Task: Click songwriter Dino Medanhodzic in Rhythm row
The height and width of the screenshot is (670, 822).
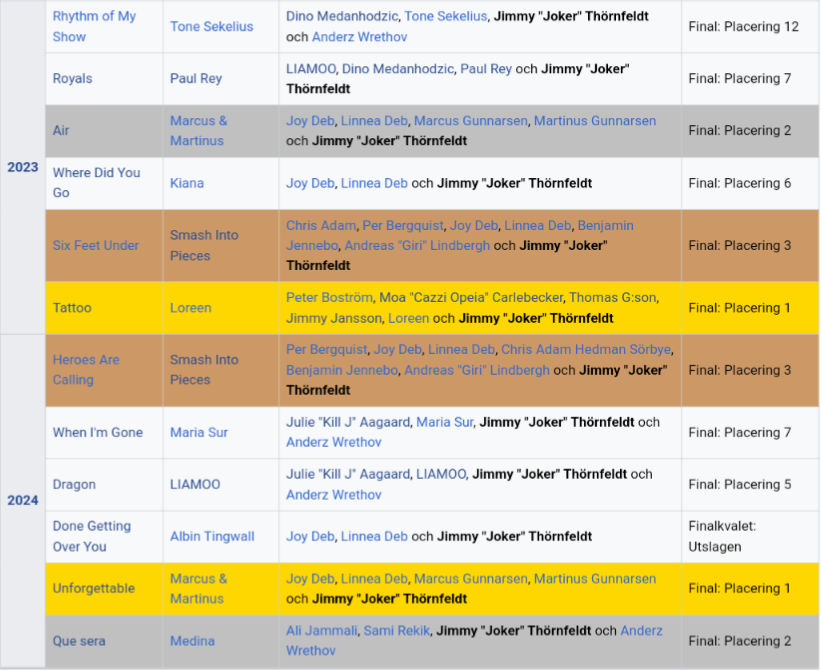Action: click(342, 16)
